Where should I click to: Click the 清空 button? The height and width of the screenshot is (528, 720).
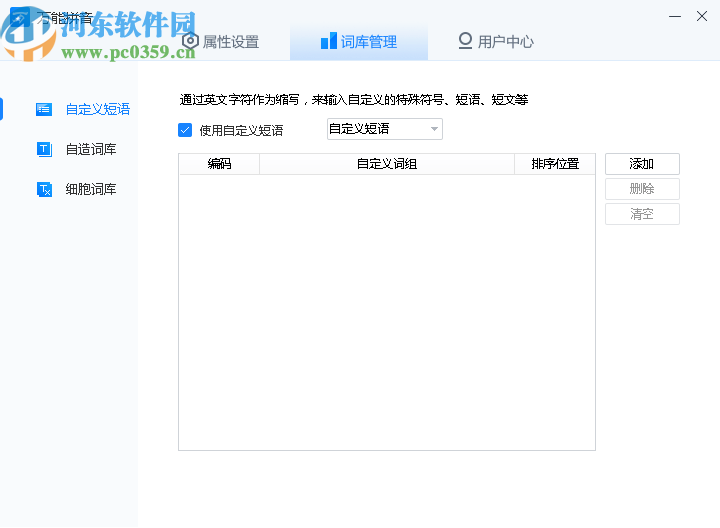pos(642,214)
